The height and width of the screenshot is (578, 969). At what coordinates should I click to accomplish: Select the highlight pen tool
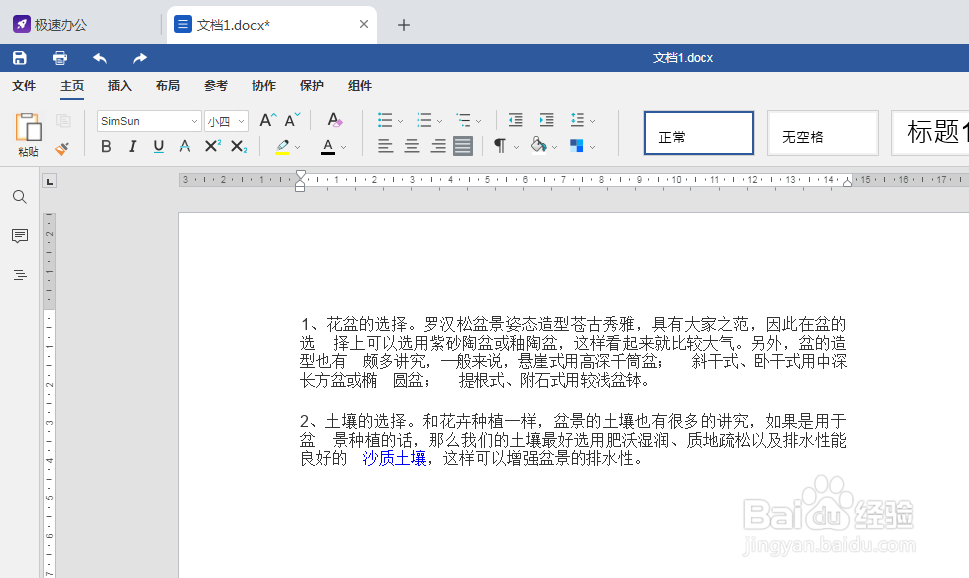point(281,146)
